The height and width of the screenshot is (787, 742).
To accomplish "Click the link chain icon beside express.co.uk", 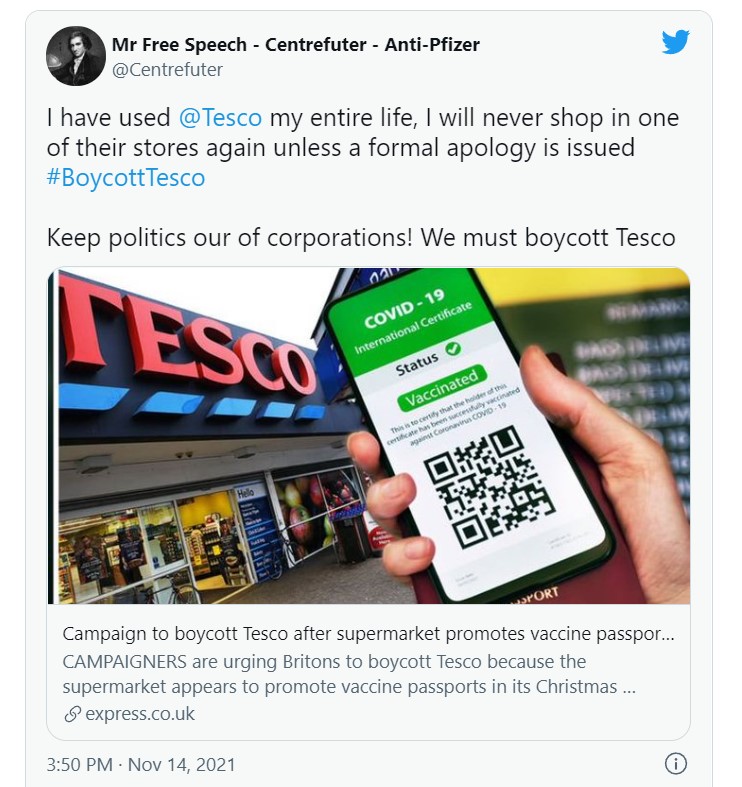I will click(72, 714).
